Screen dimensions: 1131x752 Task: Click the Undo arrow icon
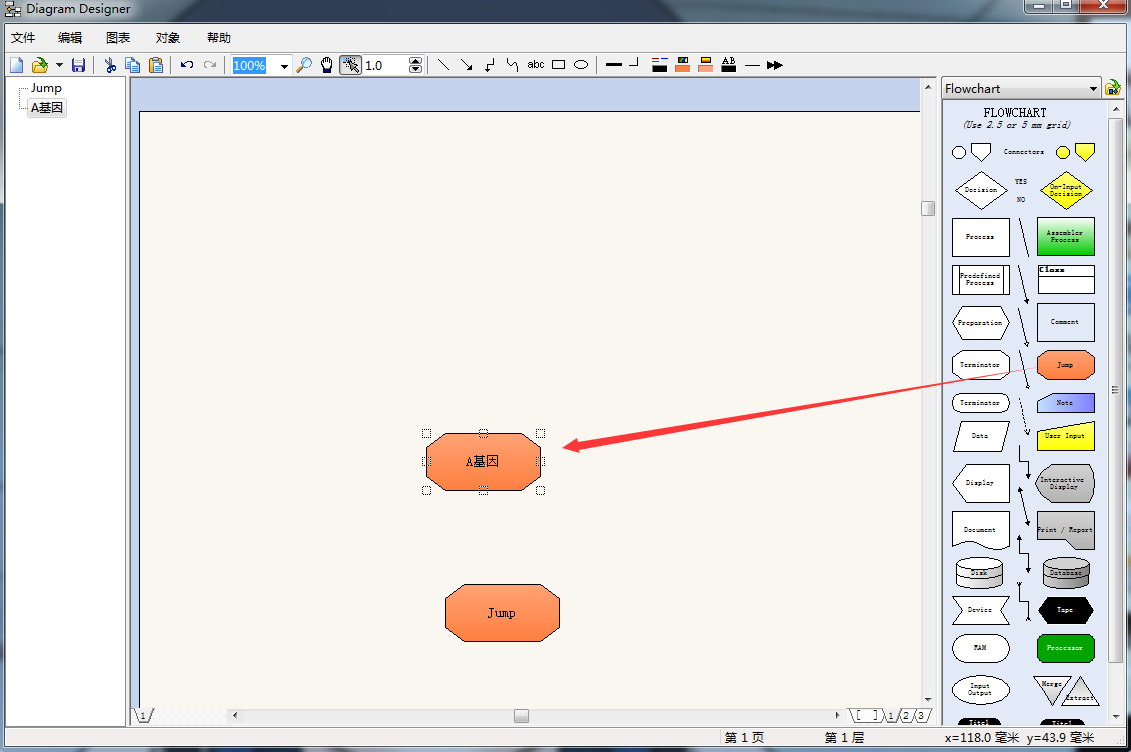click(x=187, y=65)
